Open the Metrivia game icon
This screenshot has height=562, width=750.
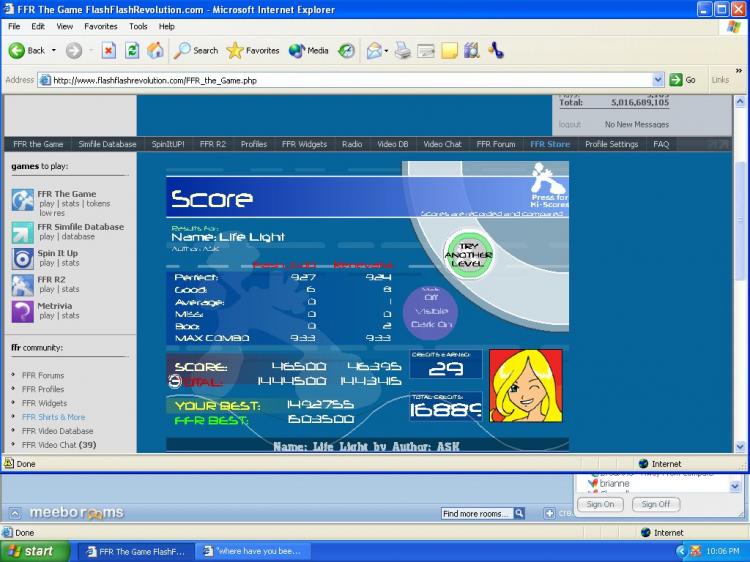(22, 311)
